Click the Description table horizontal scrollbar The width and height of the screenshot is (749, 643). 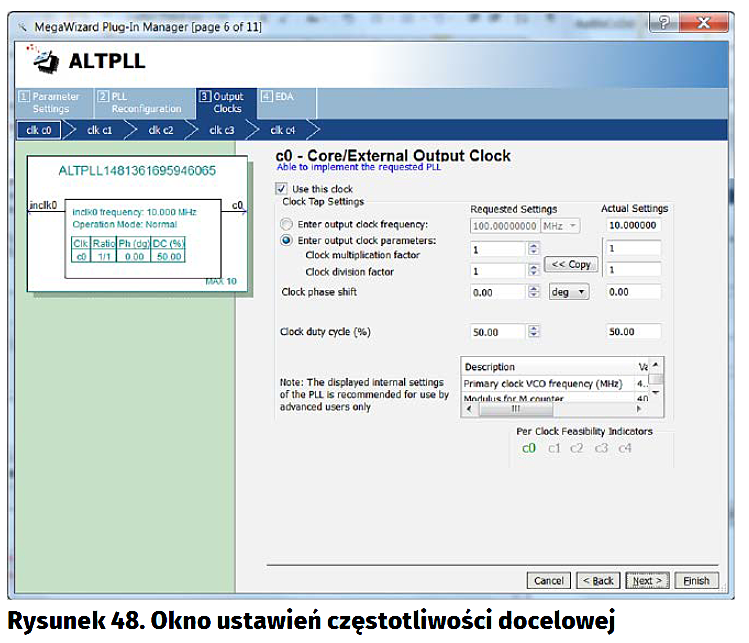[550, 408]
